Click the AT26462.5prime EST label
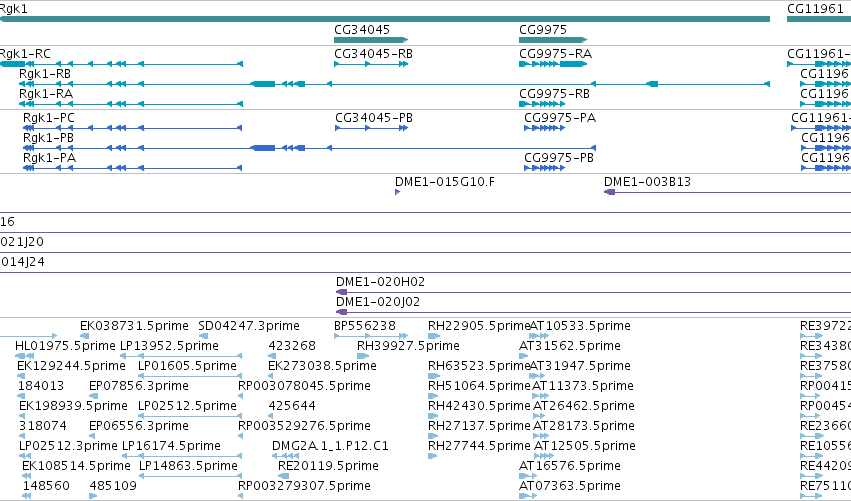The height and width of the screenshot is (501, 851). tap(583, 406)
